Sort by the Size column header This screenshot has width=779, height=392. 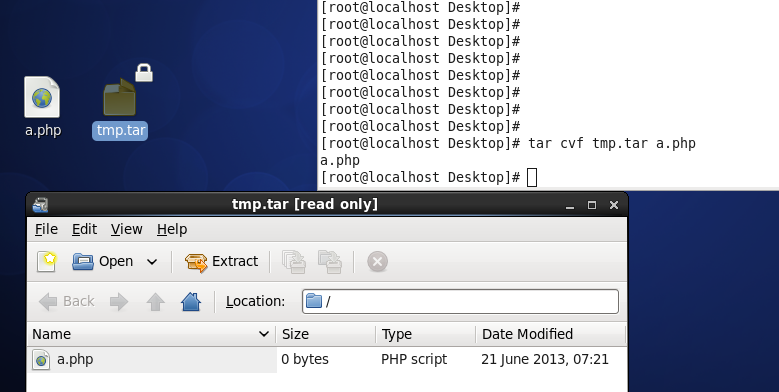click(x=326, y=334)
